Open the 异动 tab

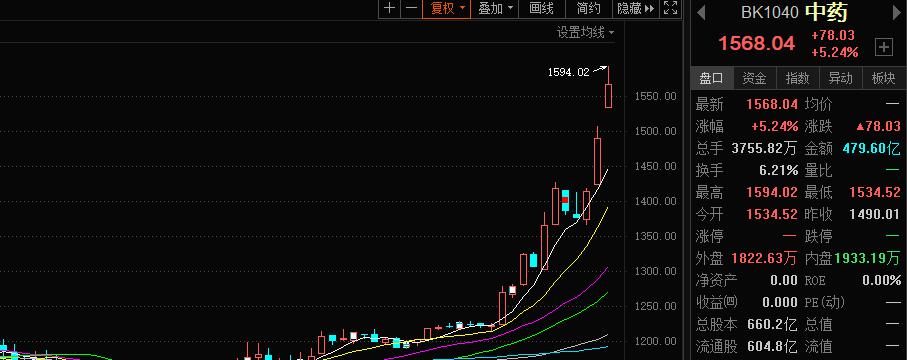coord(840,78)
